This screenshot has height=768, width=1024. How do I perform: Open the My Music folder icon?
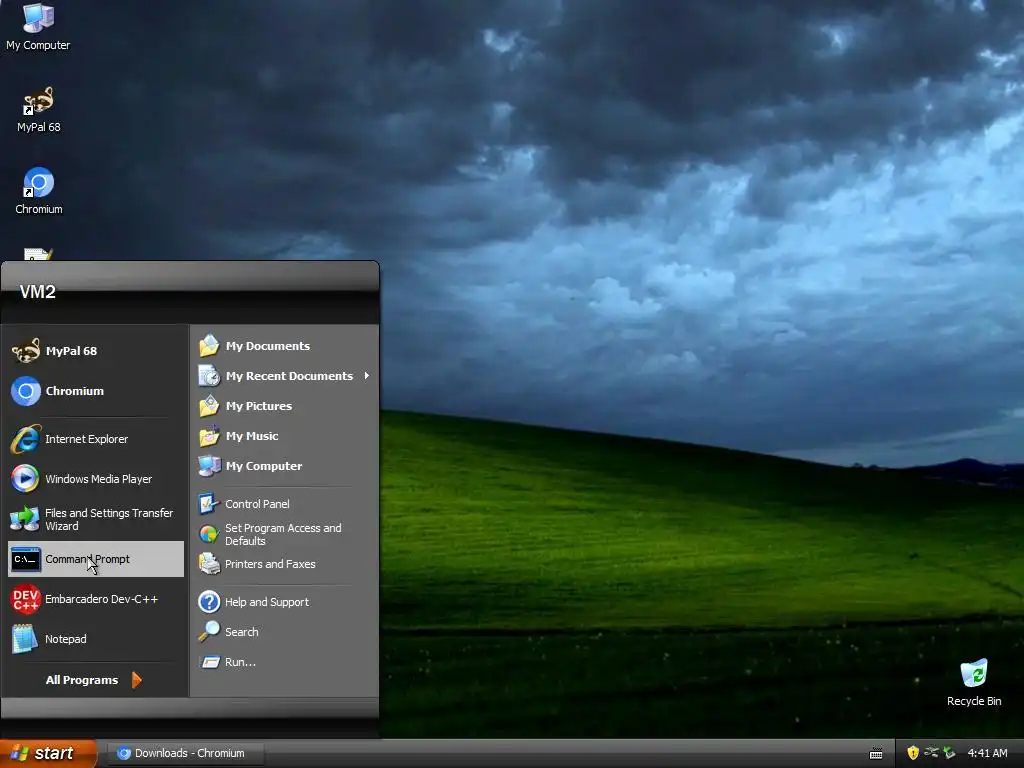[x=209, y=436]
